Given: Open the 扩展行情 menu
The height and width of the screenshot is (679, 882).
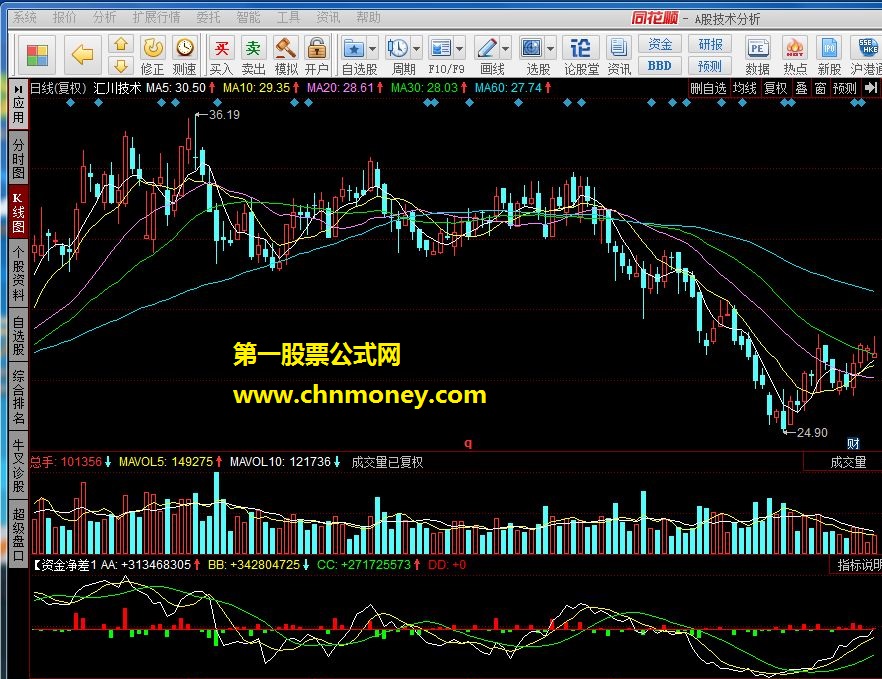Looking at the screenshot, I should tap(156, 17).
